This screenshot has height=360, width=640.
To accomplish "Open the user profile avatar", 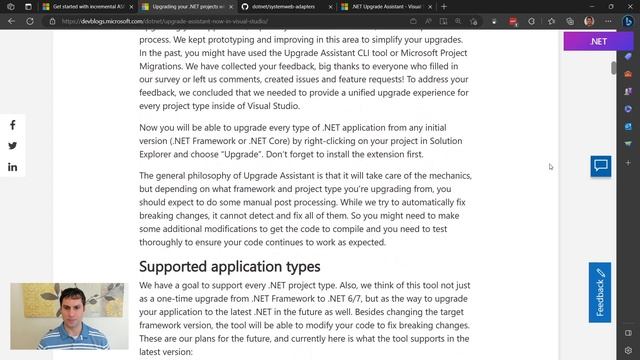I will [x=589, y=21].
